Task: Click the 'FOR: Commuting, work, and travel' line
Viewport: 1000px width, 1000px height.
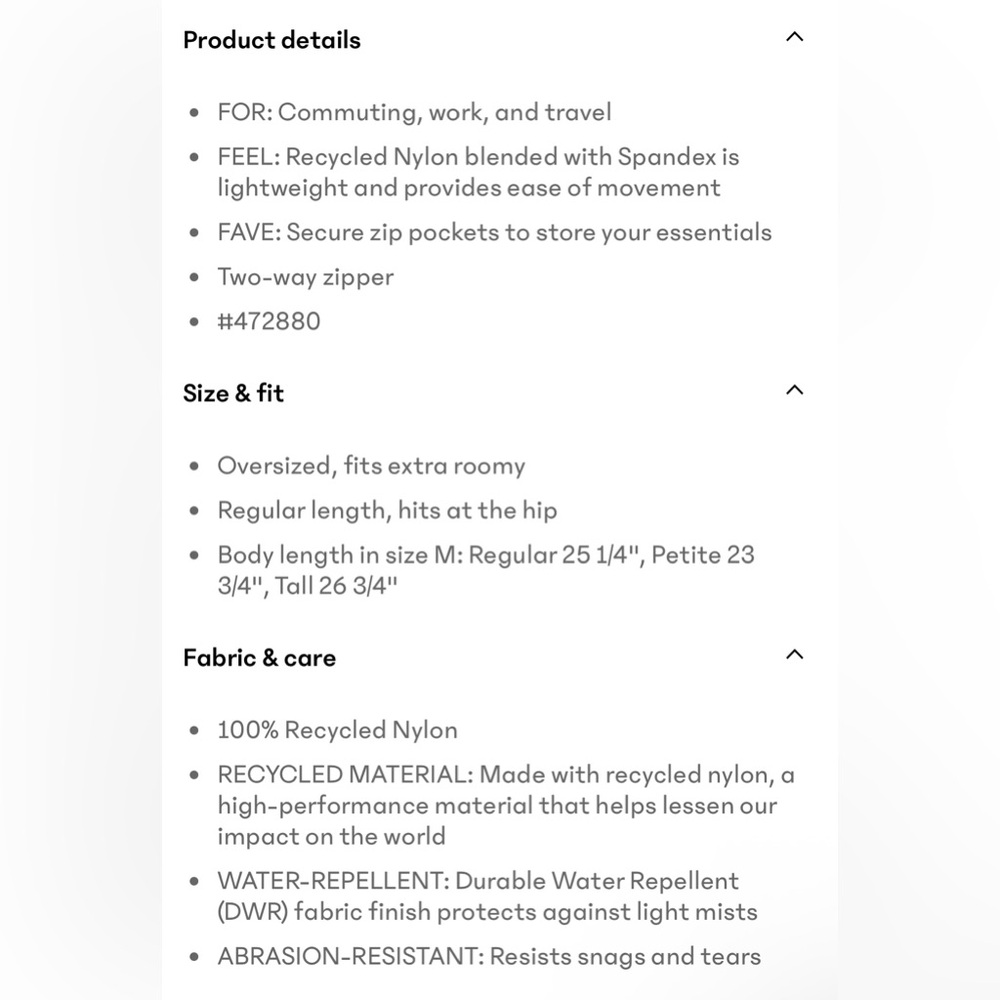Action: click(x=414, y=112)
